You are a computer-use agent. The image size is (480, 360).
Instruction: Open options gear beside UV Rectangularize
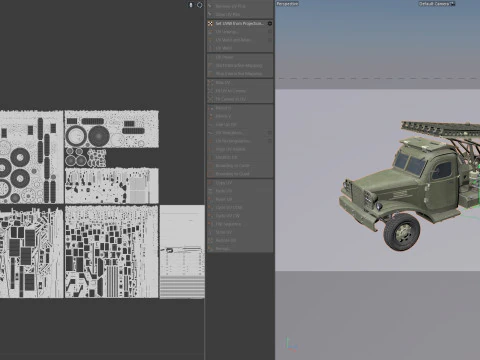point(270,141)
